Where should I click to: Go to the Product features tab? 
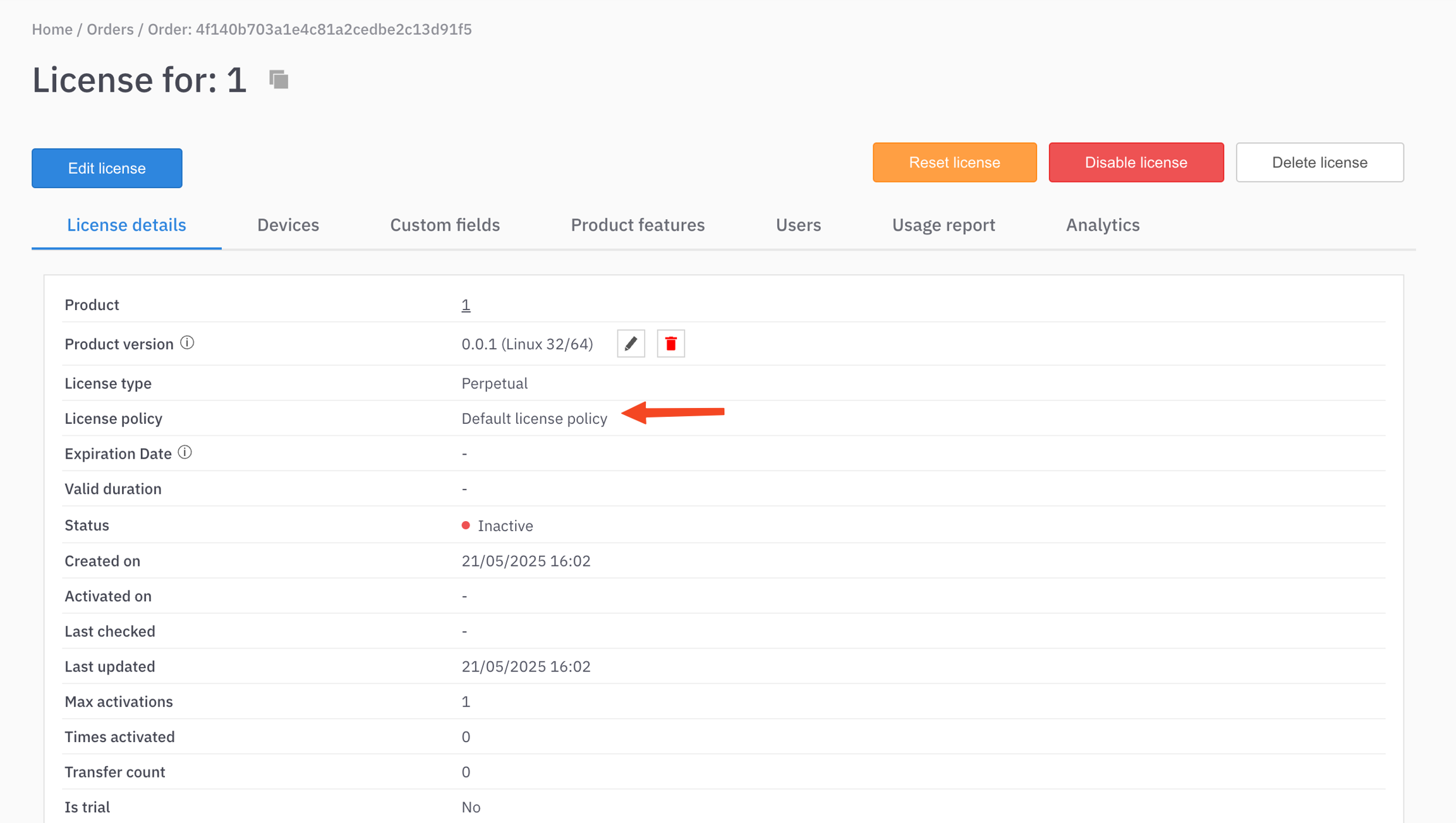click(x=638, y=225)
